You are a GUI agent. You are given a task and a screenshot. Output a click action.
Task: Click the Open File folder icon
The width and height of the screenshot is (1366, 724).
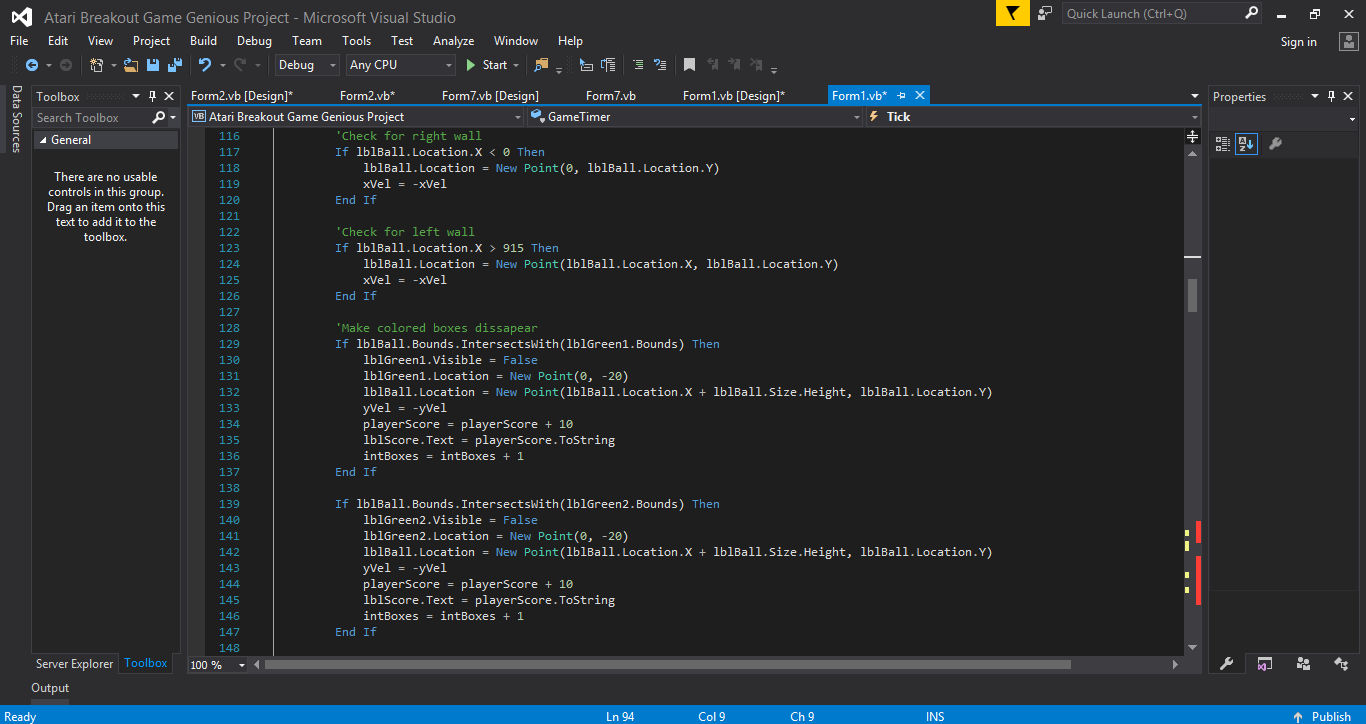coord(131,65)
